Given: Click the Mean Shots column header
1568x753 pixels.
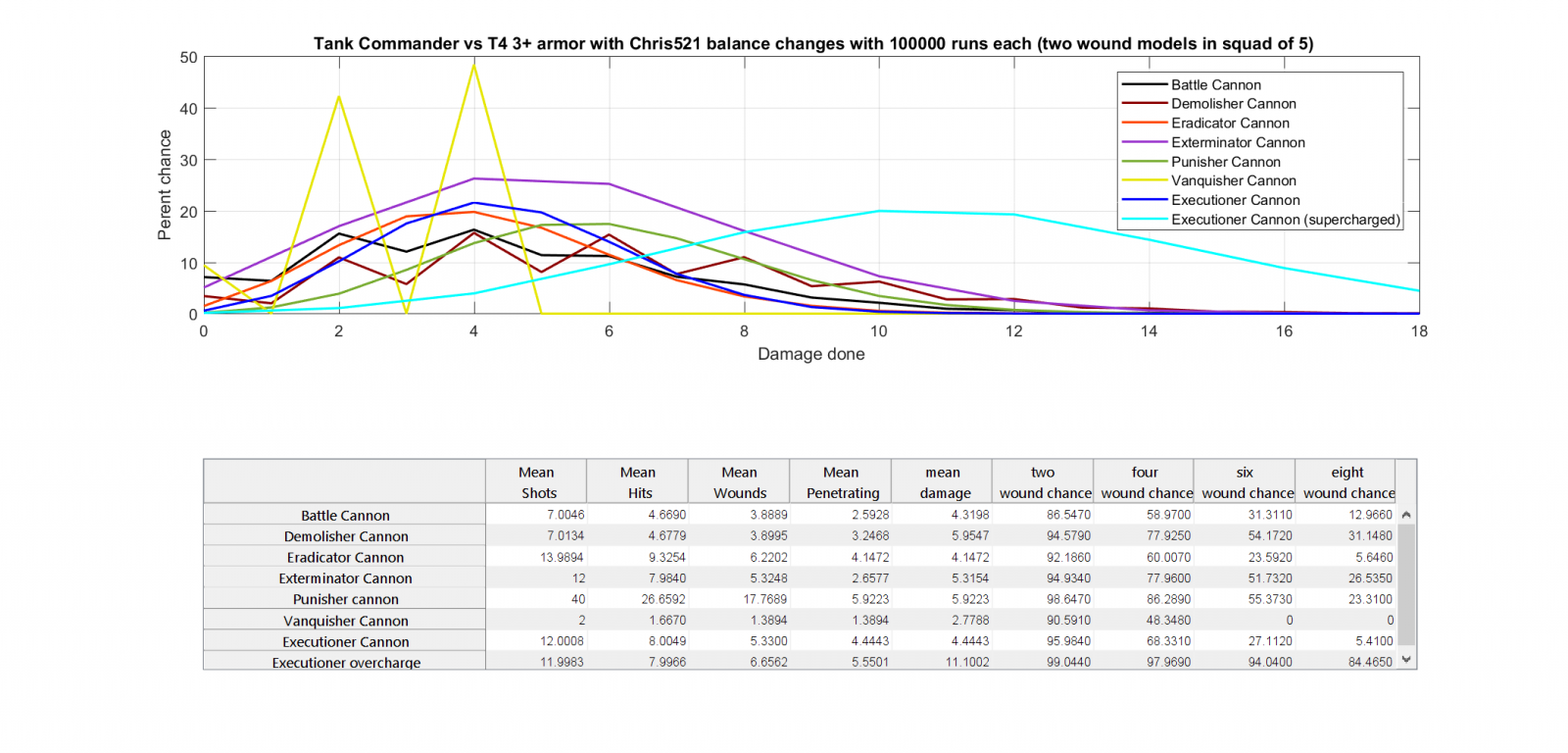Looking at the screenshot, I should [x=537, y=482].
